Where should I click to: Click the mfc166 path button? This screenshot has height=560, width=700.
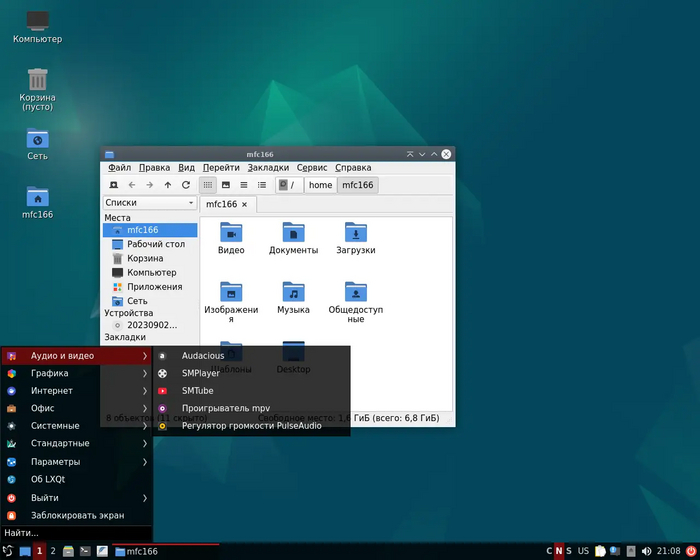click(x=358, y=185)
